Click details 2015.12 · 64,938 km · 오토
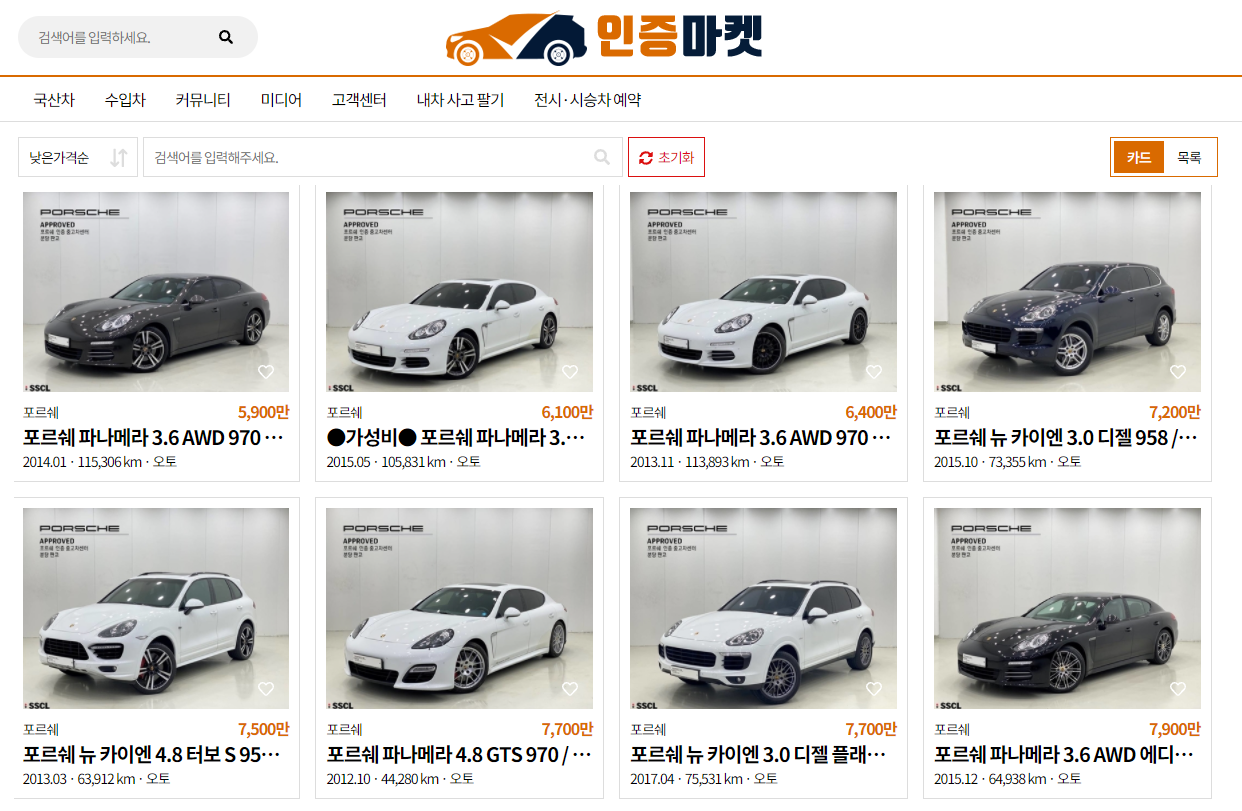 click(1008, 779)
